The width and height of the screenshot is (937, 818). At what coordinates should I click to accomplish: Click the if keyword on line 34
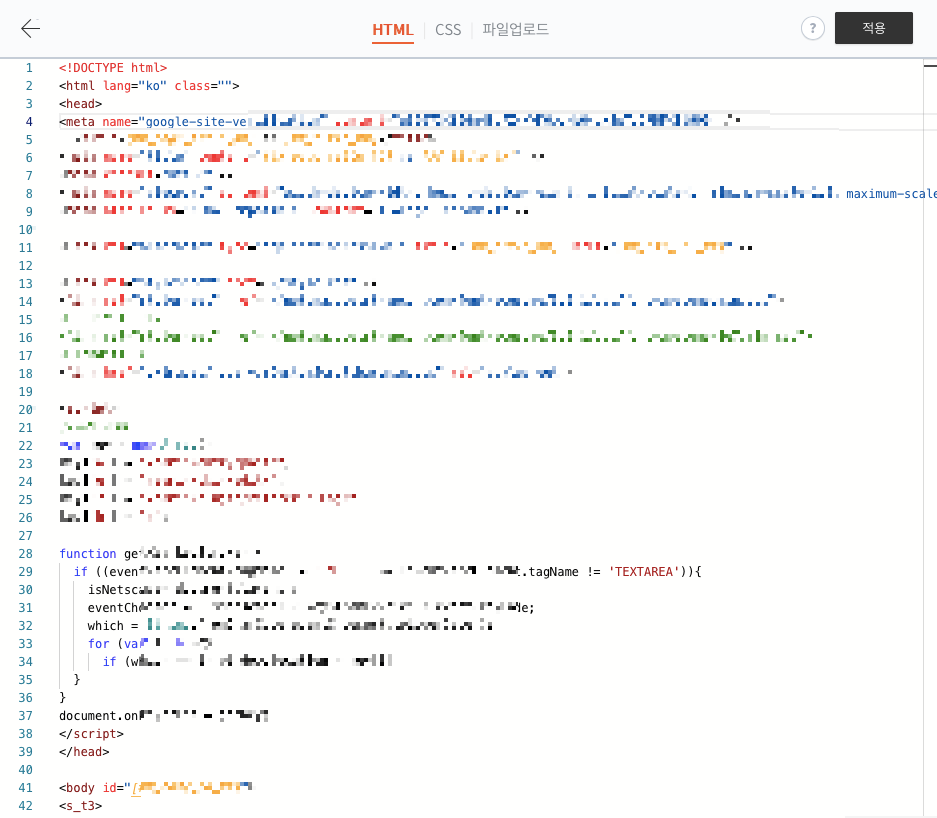point(109,661)
